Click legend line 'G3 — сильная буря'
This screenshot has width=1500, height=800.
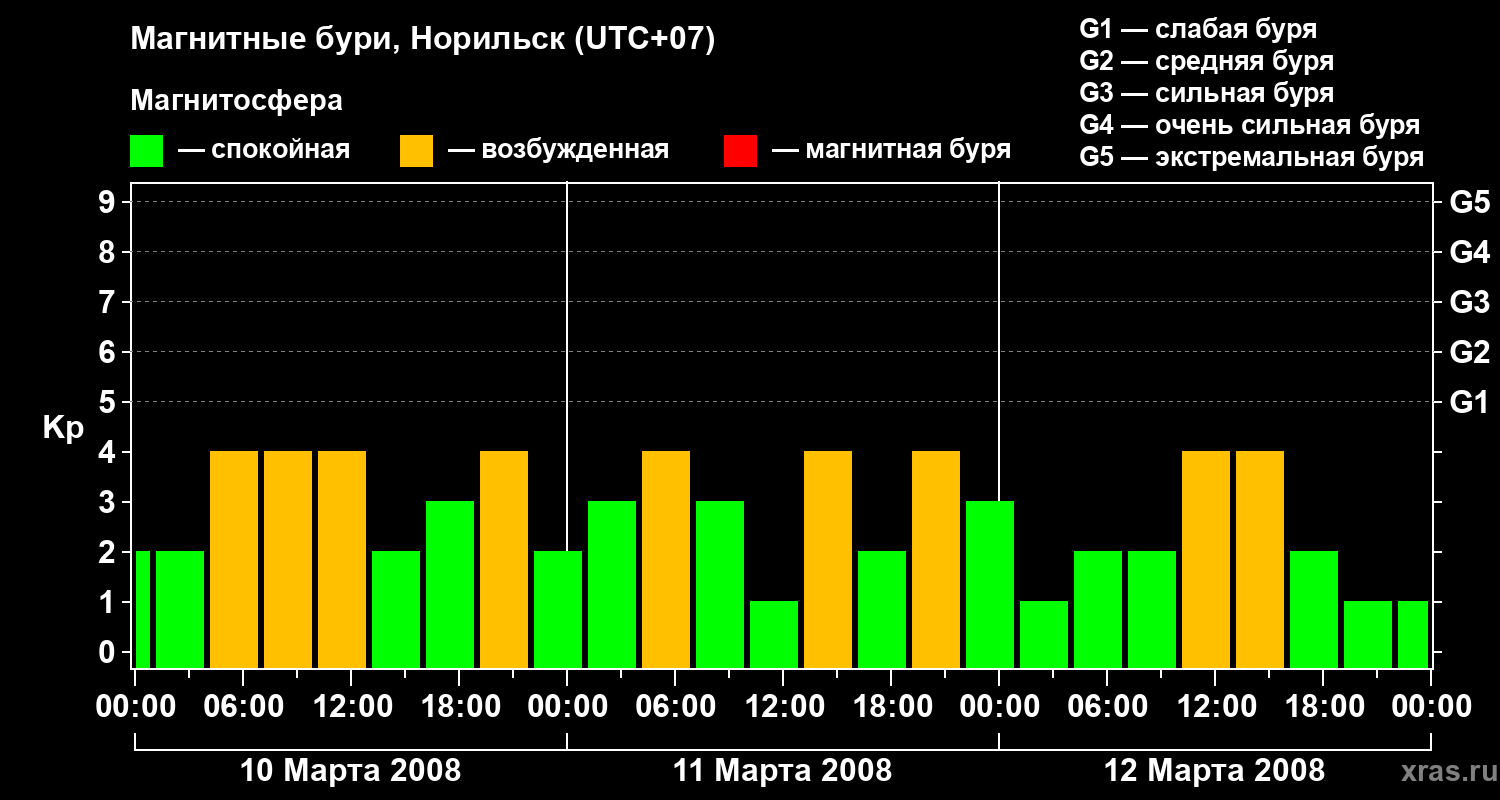click(x=1206, y=93)
